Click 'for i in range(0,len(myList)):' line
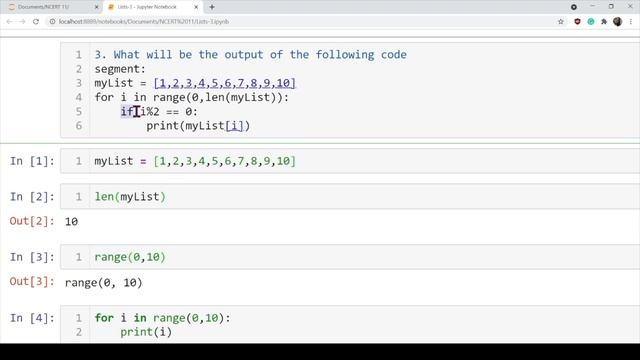640x360 pixels. pyautogui.click(x=191, y=98)
